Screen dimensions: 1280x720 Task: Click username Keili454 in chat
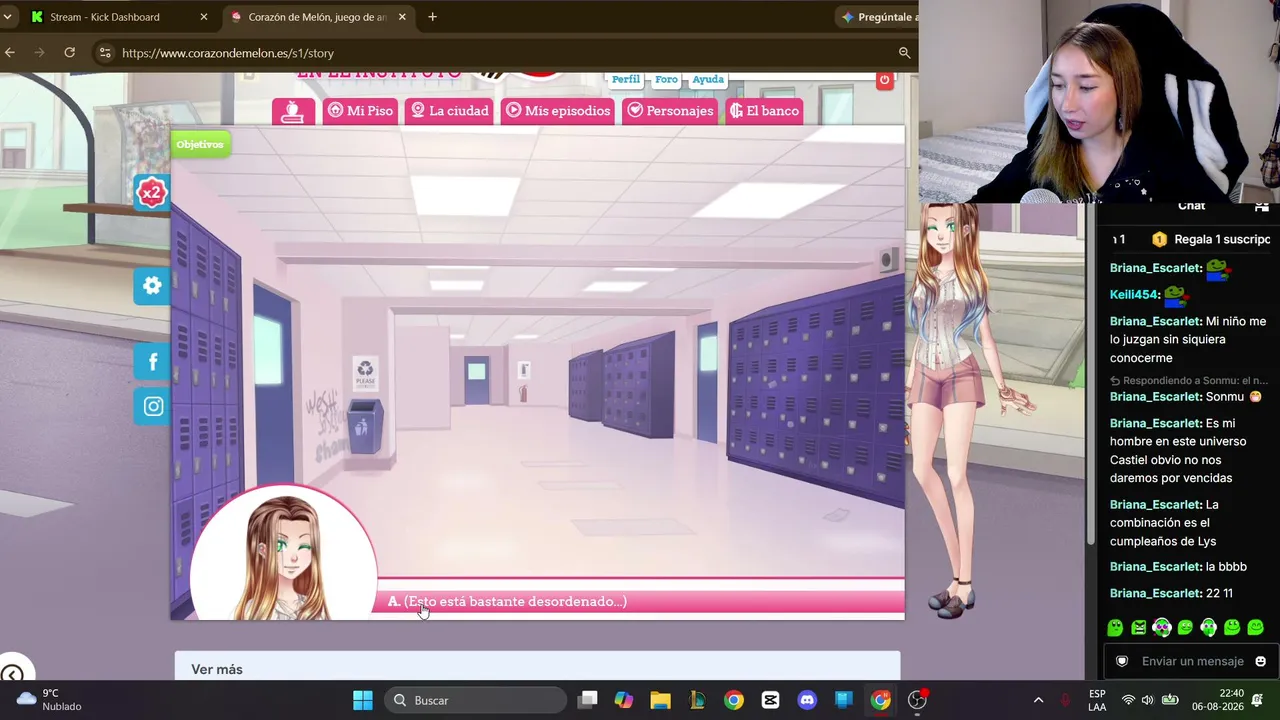point(1134,295)
